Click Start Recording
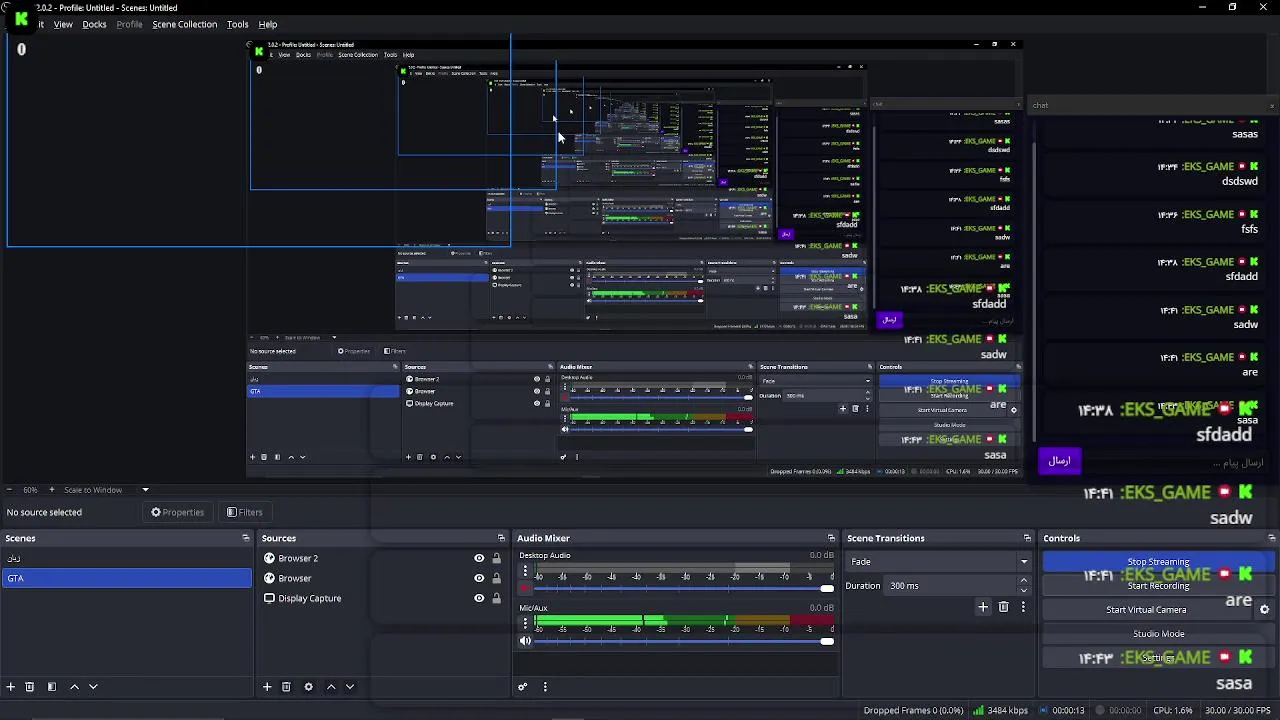1280x720 pixels. 1158,586
